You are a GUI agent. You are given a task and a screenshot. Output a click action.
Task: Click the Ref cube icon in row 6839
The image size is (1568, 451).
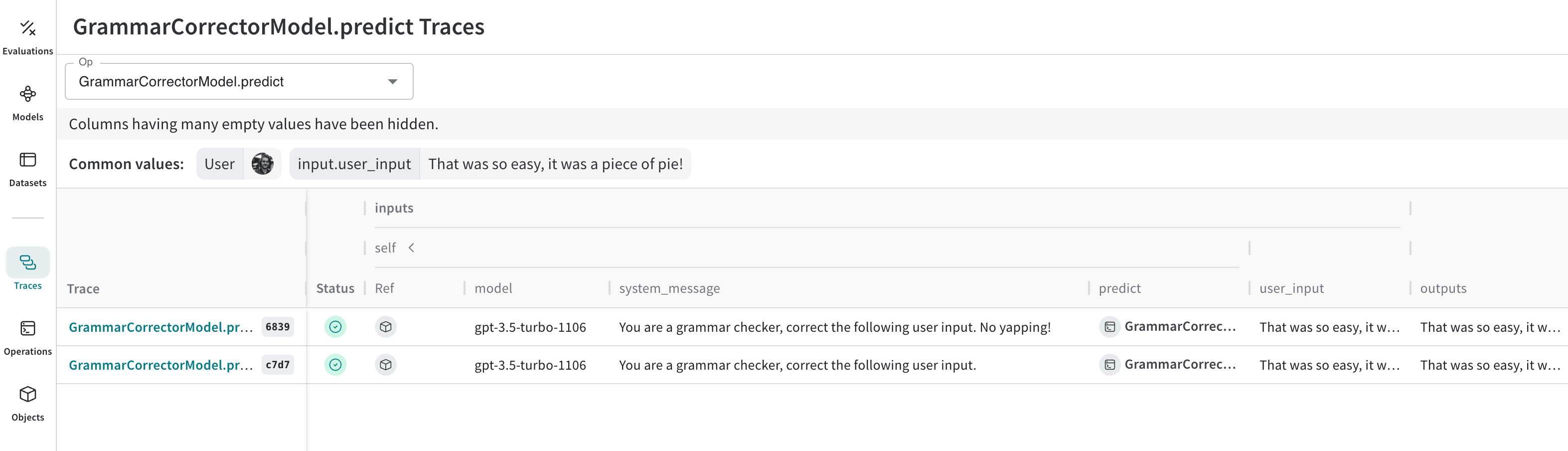pyautogui.click(x=385, y=327)
